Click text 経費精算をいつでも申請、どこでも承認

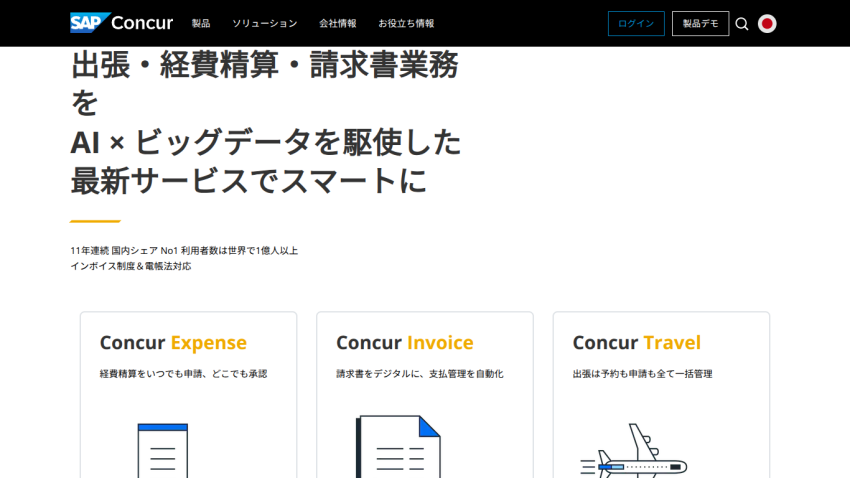coord(183,374)
